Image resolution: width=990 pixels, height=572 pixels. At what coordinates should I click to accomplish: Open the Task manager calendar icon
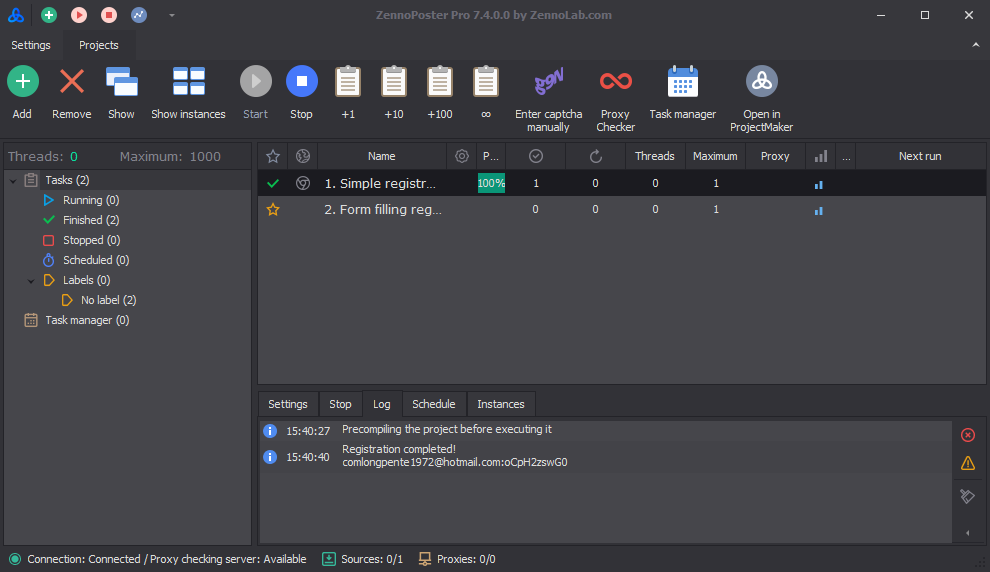[x=682, y=82]
